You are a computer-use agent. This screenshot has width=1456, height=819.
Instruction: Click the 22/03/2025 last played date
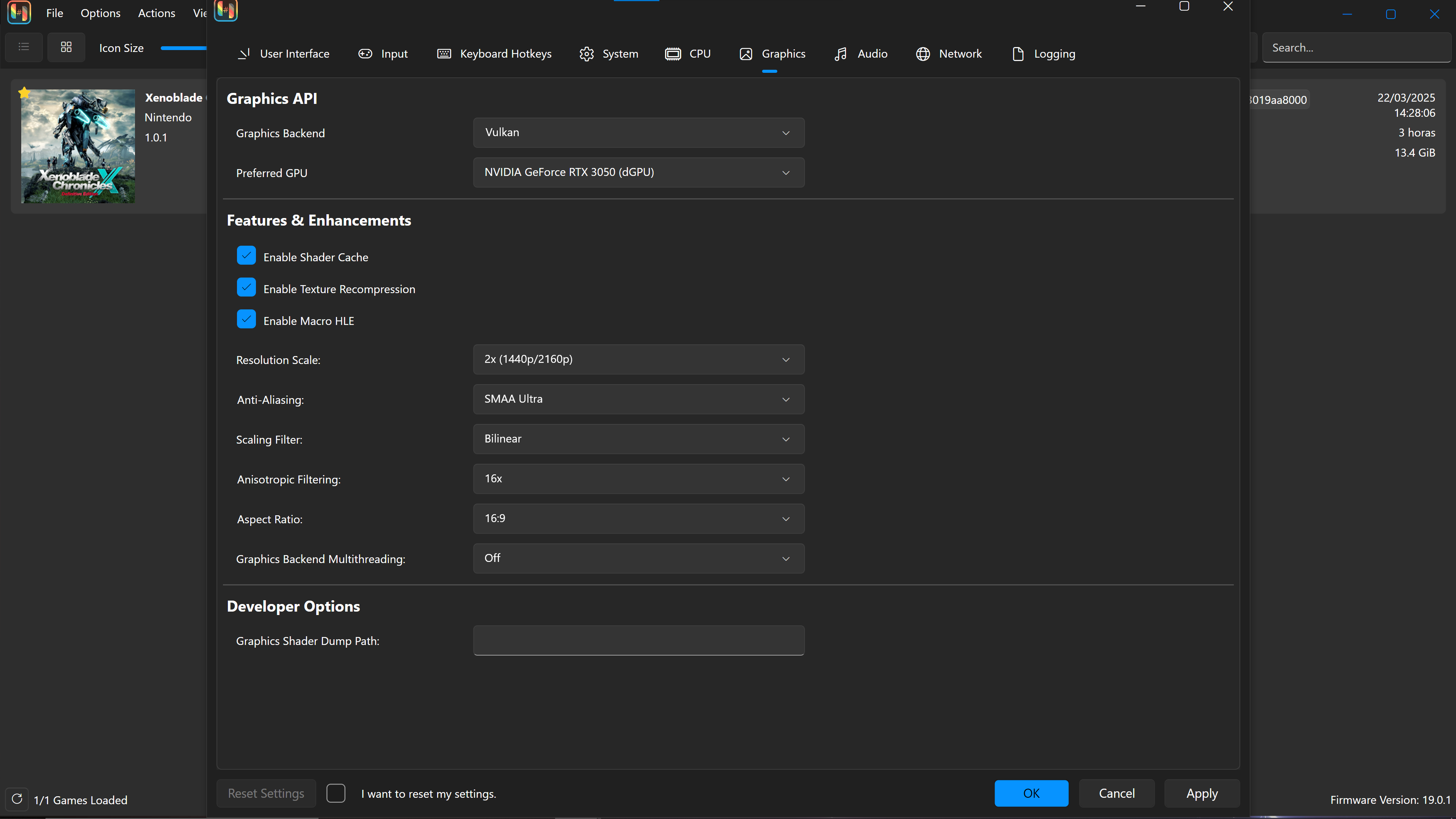coord(1406,97)
